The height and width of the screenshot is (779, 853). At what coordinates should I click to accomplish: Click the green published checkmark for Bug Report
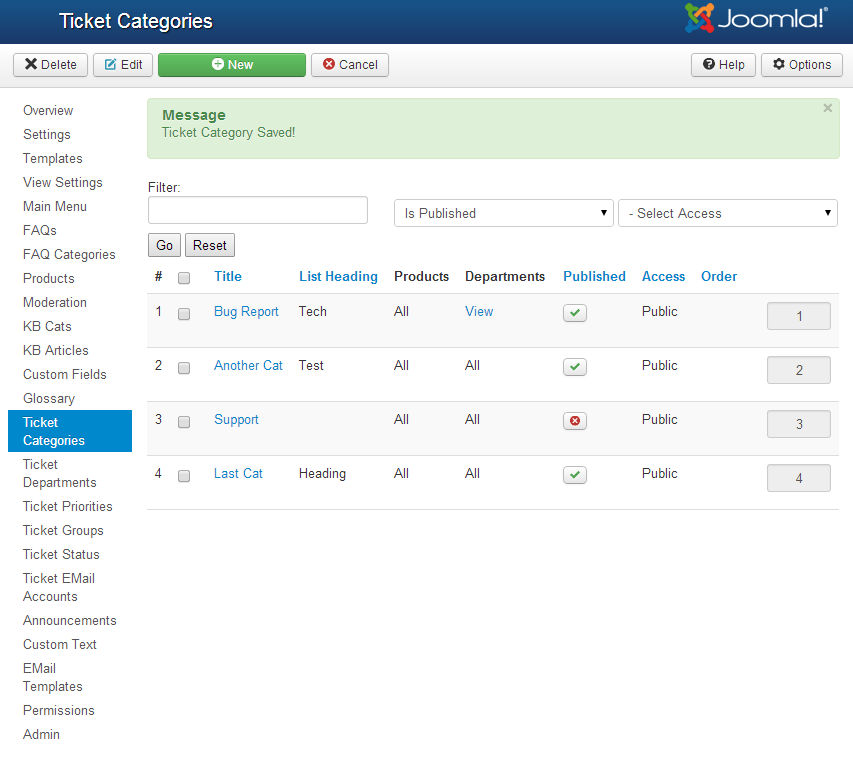[575, 313]
